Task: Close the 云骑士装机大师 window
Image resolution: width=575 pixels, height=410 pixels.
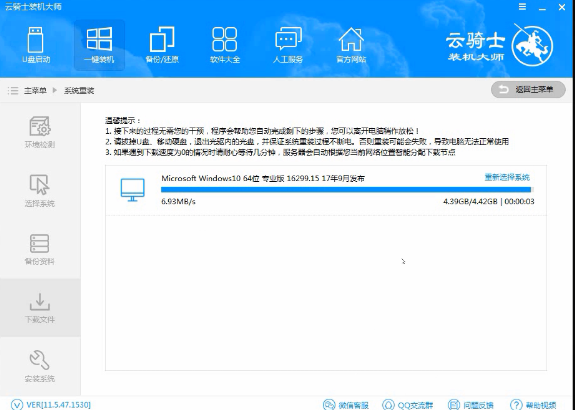Action: coord(562,7)
